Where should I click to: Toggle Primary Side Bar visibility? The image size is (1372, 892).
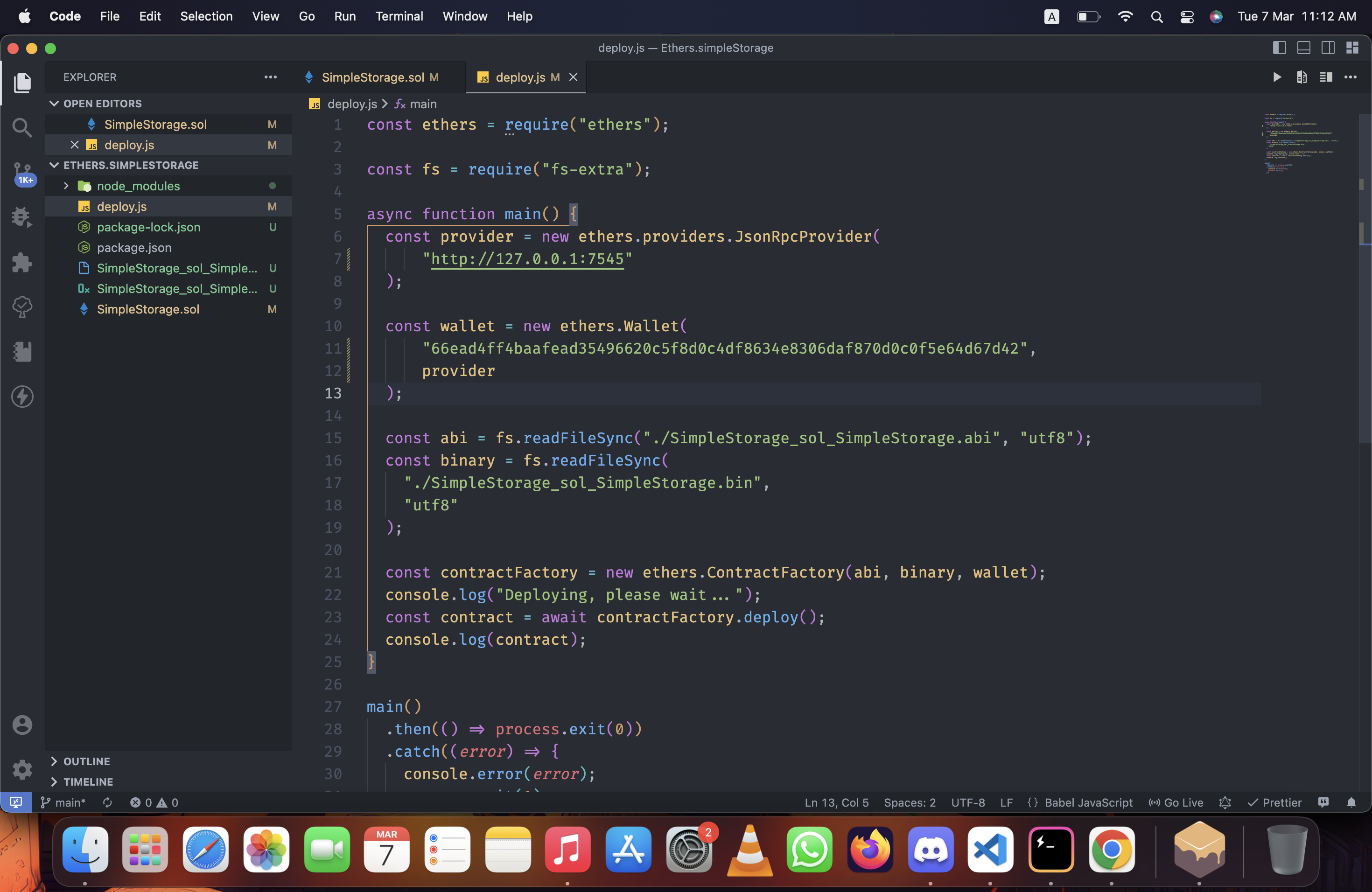tap(1279, 48)
